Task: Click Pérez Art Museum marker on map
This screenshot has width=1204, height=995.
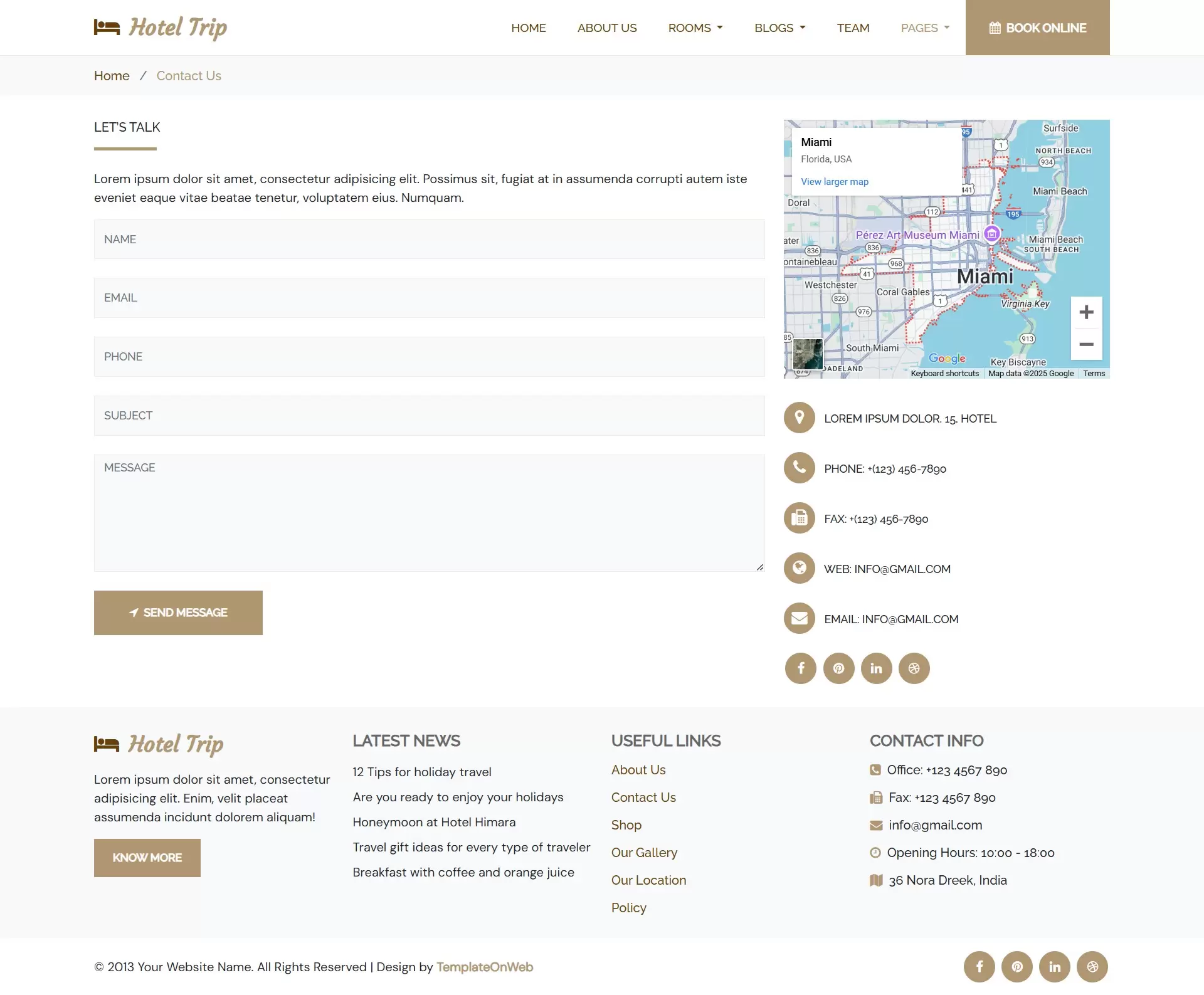Action: click(991, 234)
